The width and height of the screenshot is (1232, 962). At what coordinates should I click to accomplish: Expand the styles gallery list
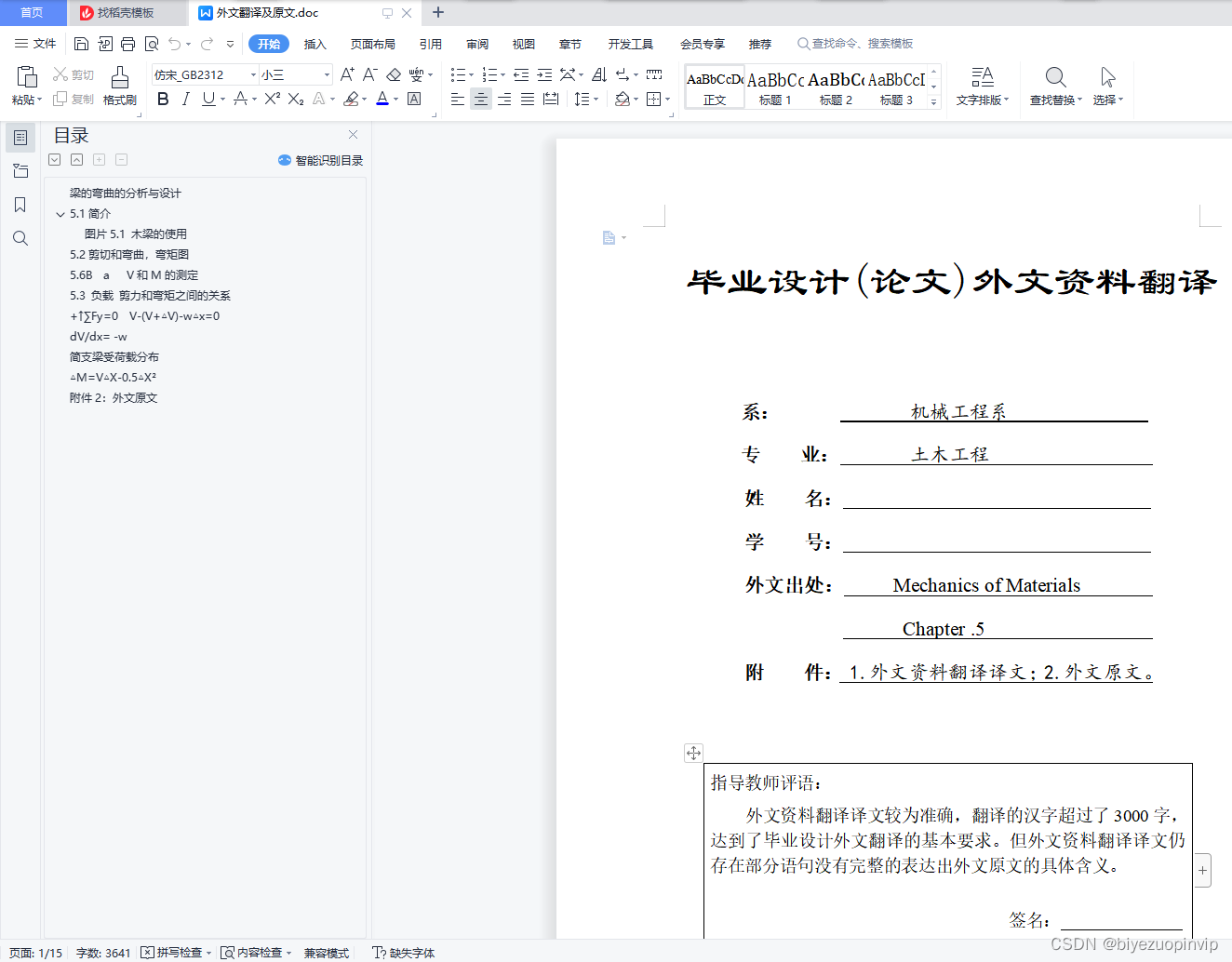point(934,101)
